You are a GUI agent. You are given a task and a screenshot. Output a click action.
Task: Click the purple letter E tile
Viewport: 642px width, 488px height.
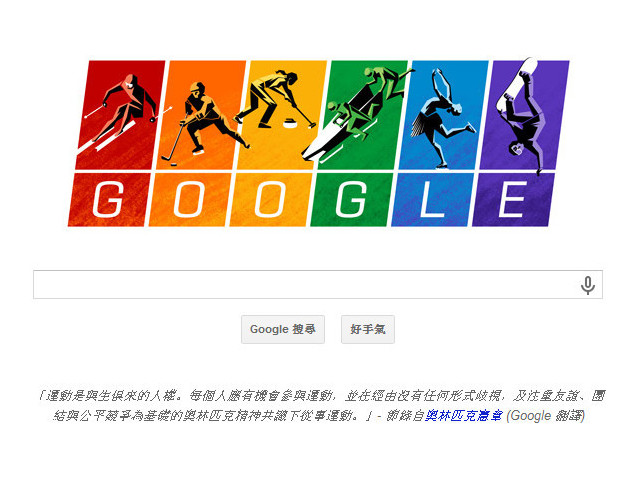pos(513,199)
